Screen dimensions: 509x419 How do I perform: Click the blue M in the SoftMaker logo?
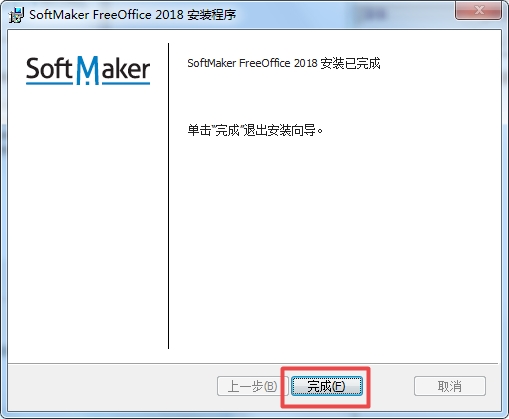point(88,70)
